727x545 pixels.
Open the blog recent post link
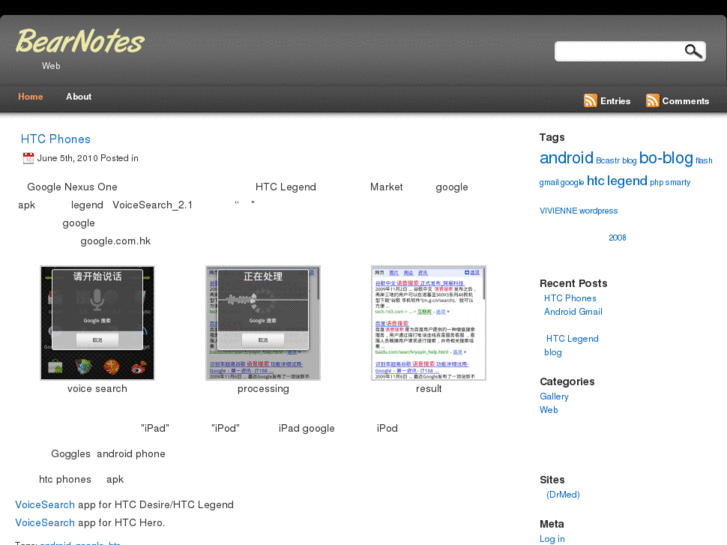[x=553, y=353]
